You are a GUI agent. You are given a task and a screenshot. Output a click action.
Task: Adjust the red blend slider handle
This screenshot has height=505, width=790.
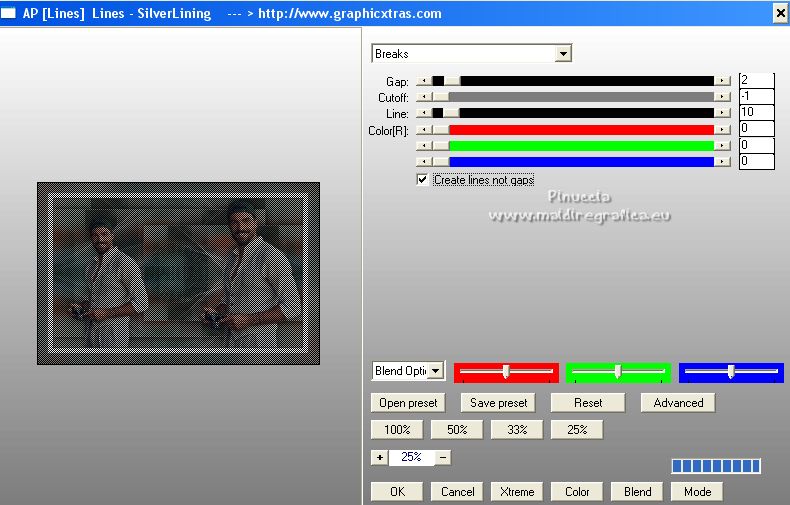tap(506, 372)
